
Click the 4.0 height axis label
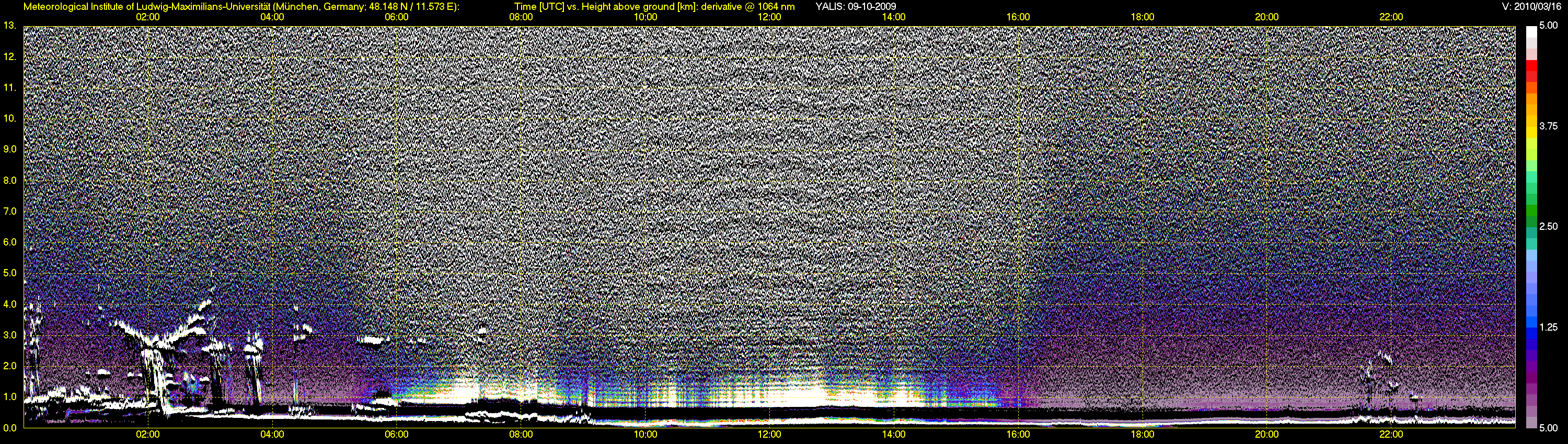[10, 304]
